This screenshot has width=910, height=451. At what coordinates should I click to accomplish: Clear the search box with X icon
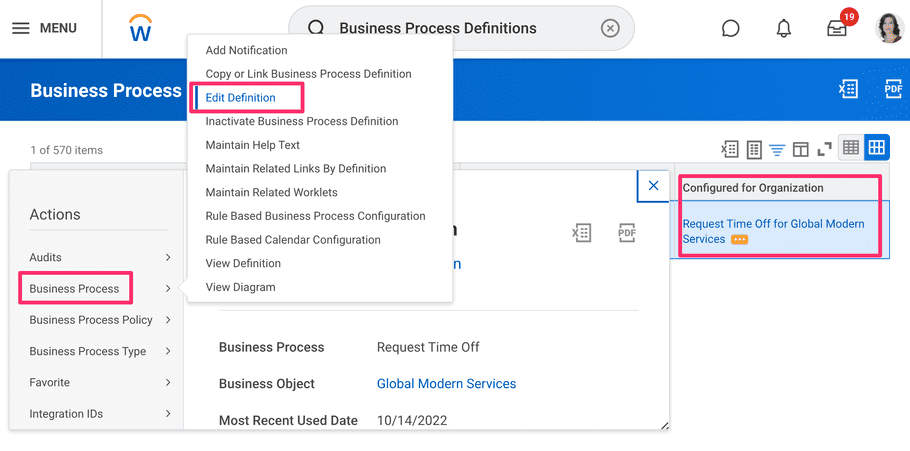point(610,28)
